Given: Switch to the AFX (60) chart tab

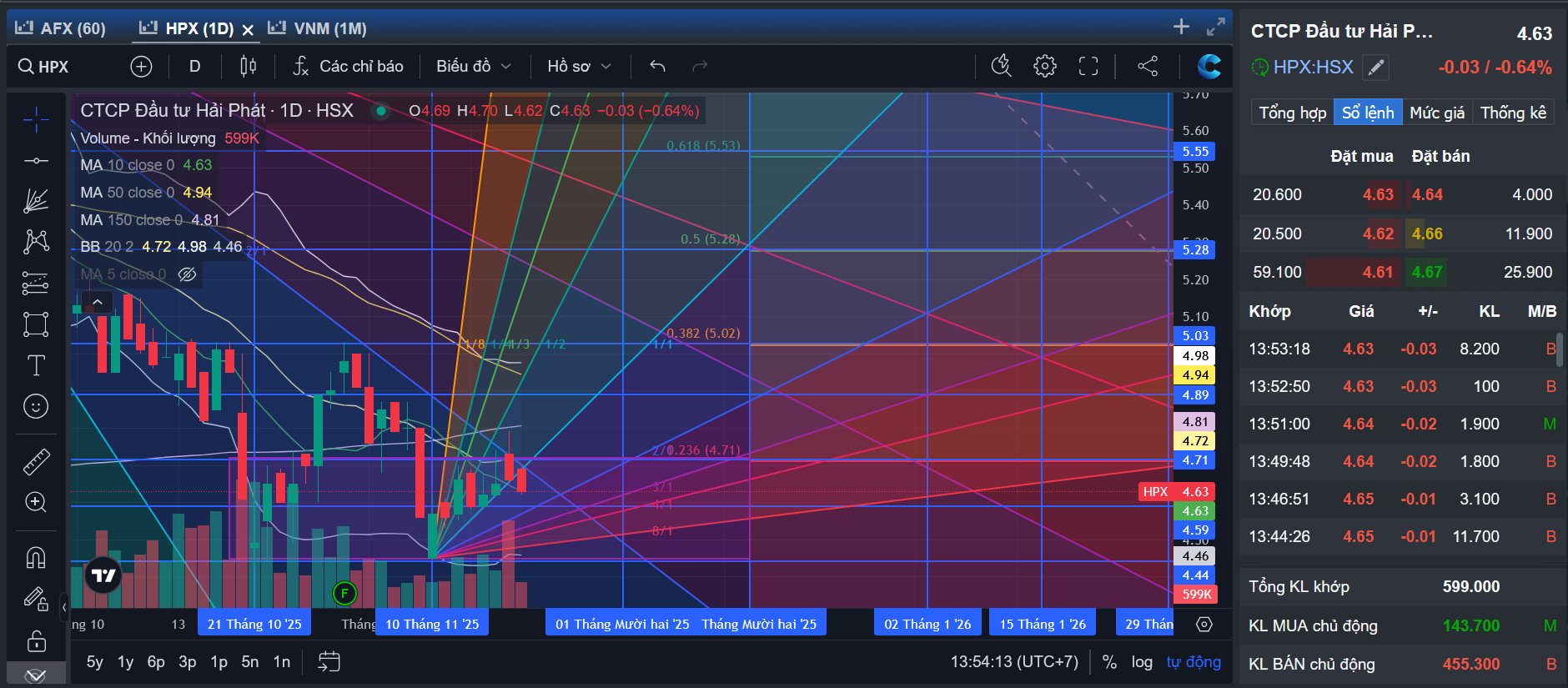Looking at the screenshot, I should pyautogui.click(x=61, y=28).
